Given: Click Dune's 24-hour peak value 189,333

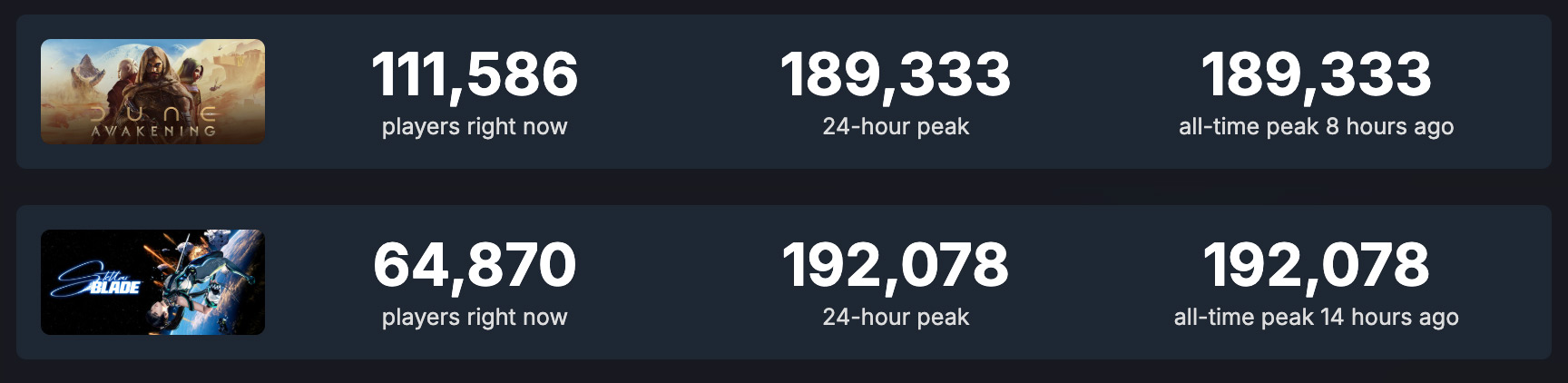Looking at the screenshot, I should point(896,74).
